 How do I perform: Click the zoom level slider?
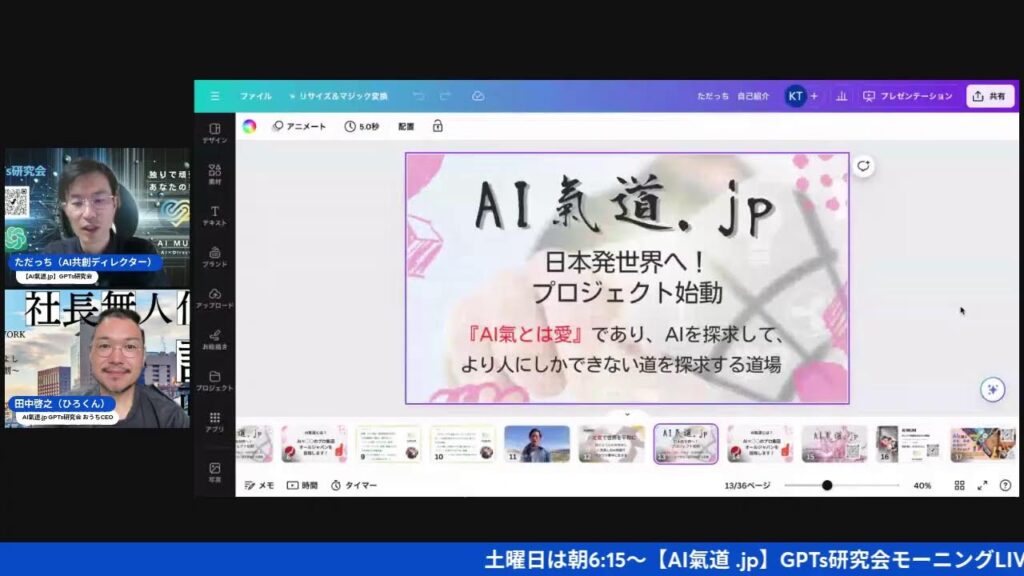[827, 485]
